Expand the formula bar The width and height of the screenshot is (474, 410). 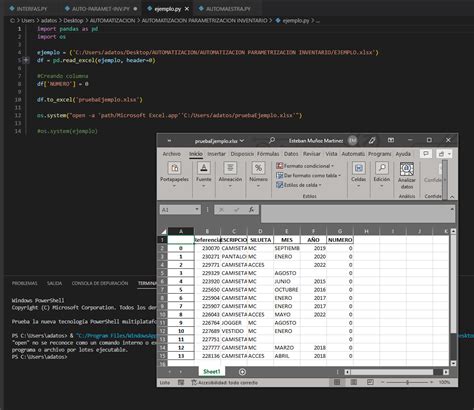[452, 209]
